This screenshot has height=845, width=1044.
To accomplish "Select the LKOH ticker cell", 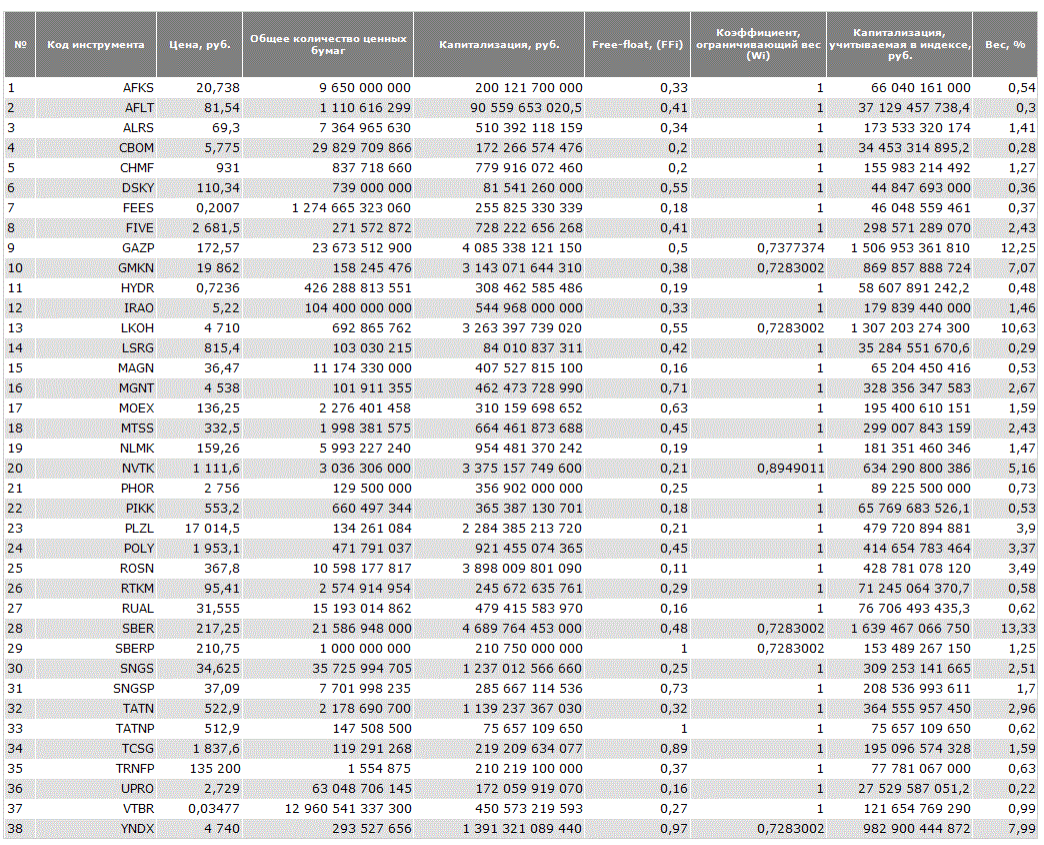I will 96,328.
